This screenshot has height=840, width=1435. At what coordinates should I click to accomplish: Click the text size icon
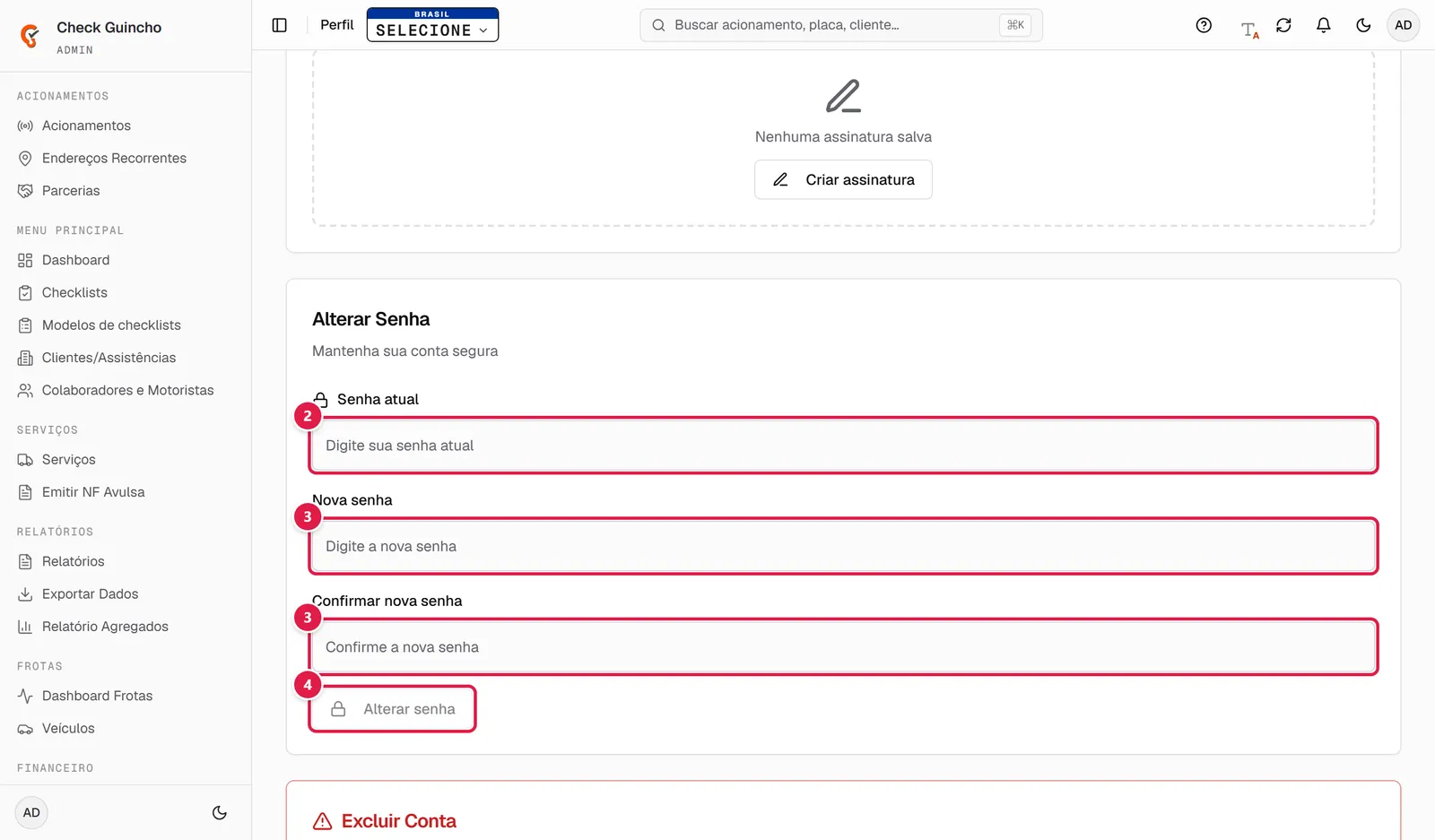[1249, 30]
